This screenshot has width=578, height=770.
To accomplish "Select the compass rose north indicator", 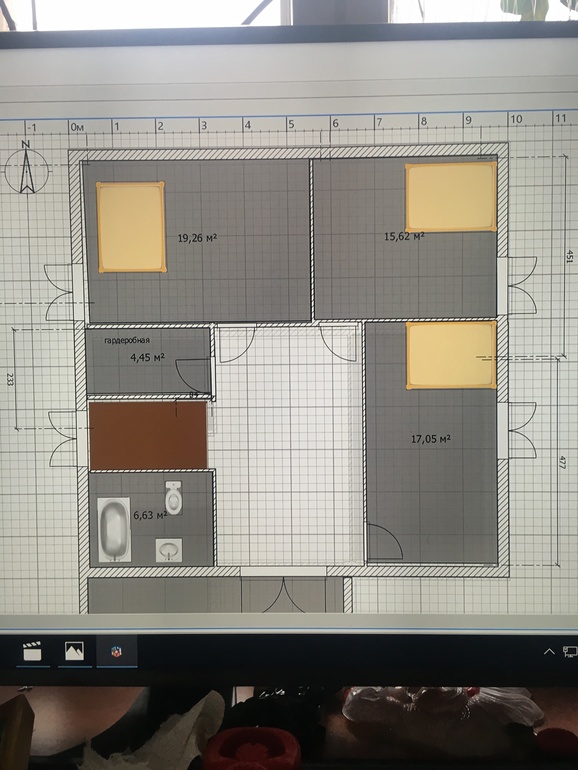I will pyautogui.click(x=27, y=167).
